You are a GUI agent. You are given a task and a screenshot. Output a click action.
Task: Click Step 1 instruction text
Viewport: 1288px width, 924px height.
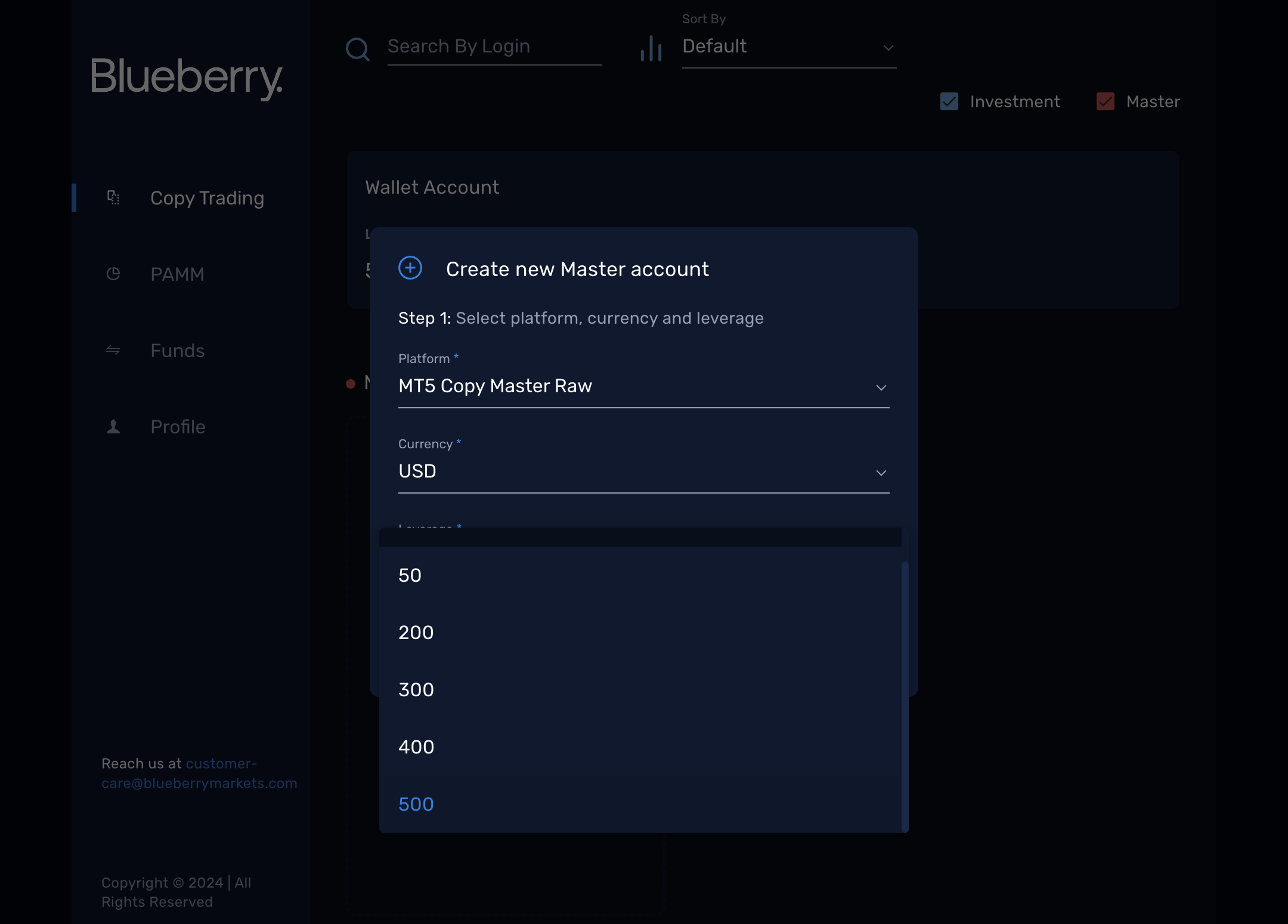[581, 318]
